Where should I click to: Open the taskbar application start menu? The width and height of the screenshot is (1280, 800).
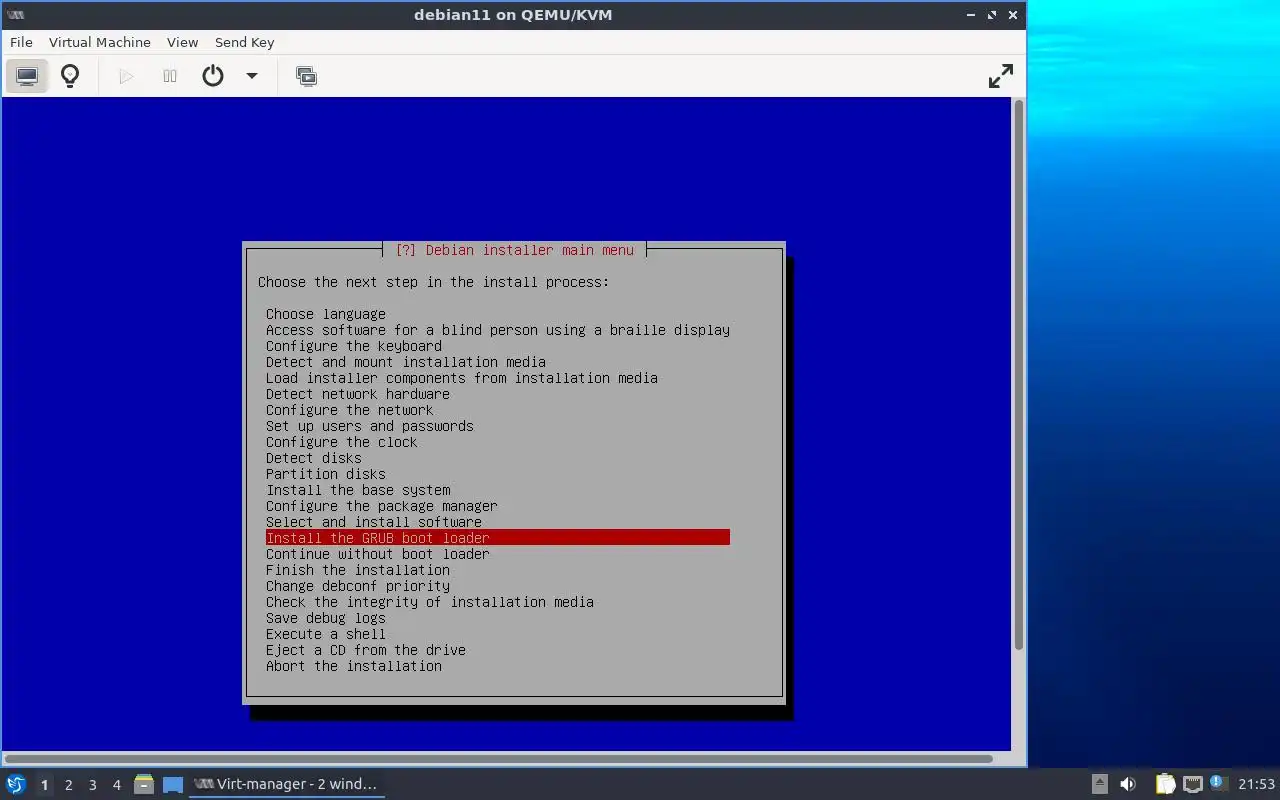[x=16, y=784]
